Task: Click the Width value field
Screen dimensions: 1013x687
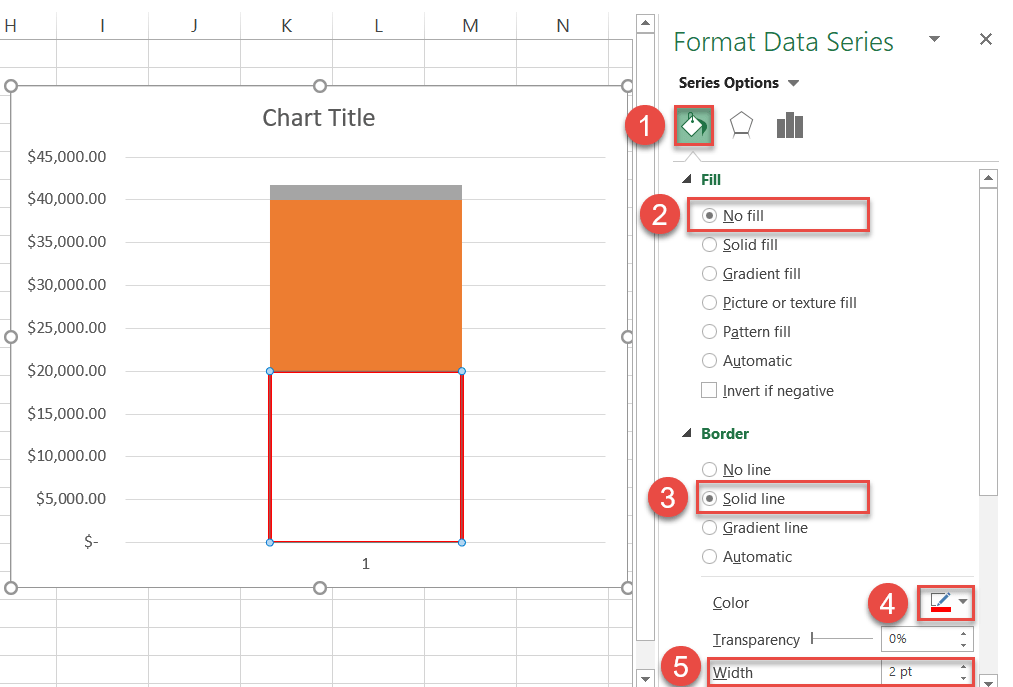Action: (918, 672)
